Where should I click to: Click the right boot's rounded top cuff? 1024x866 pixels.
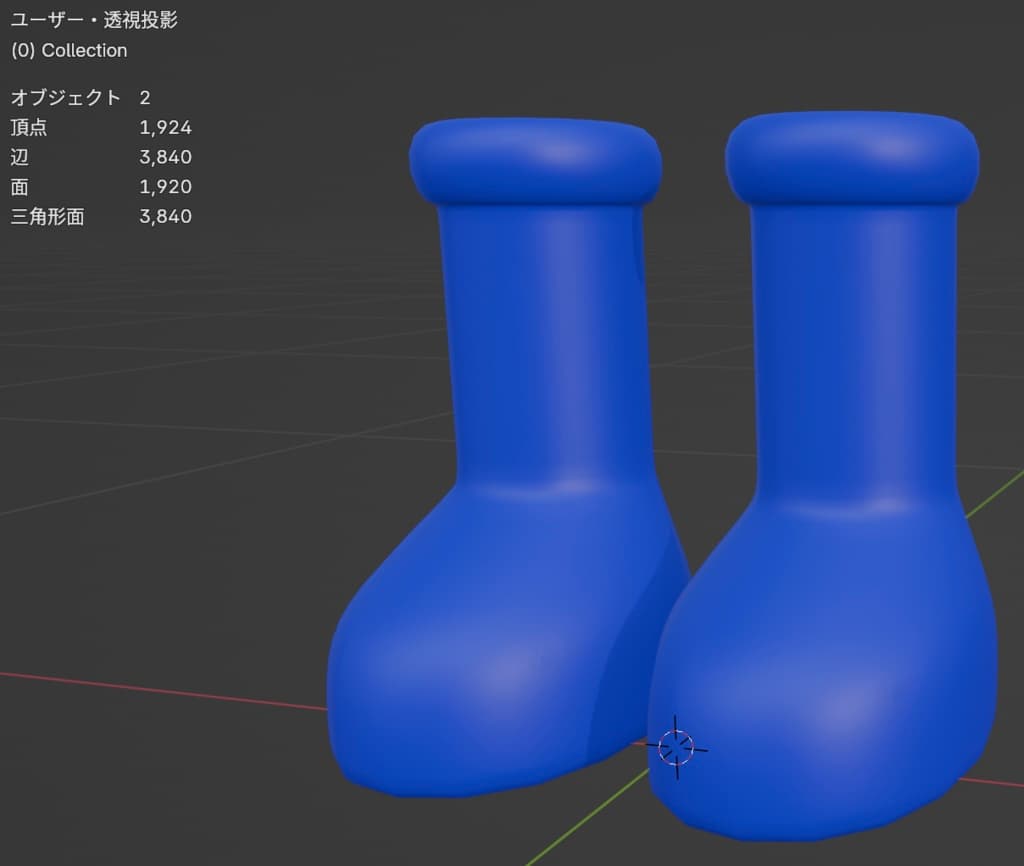(x=851, y=155)
